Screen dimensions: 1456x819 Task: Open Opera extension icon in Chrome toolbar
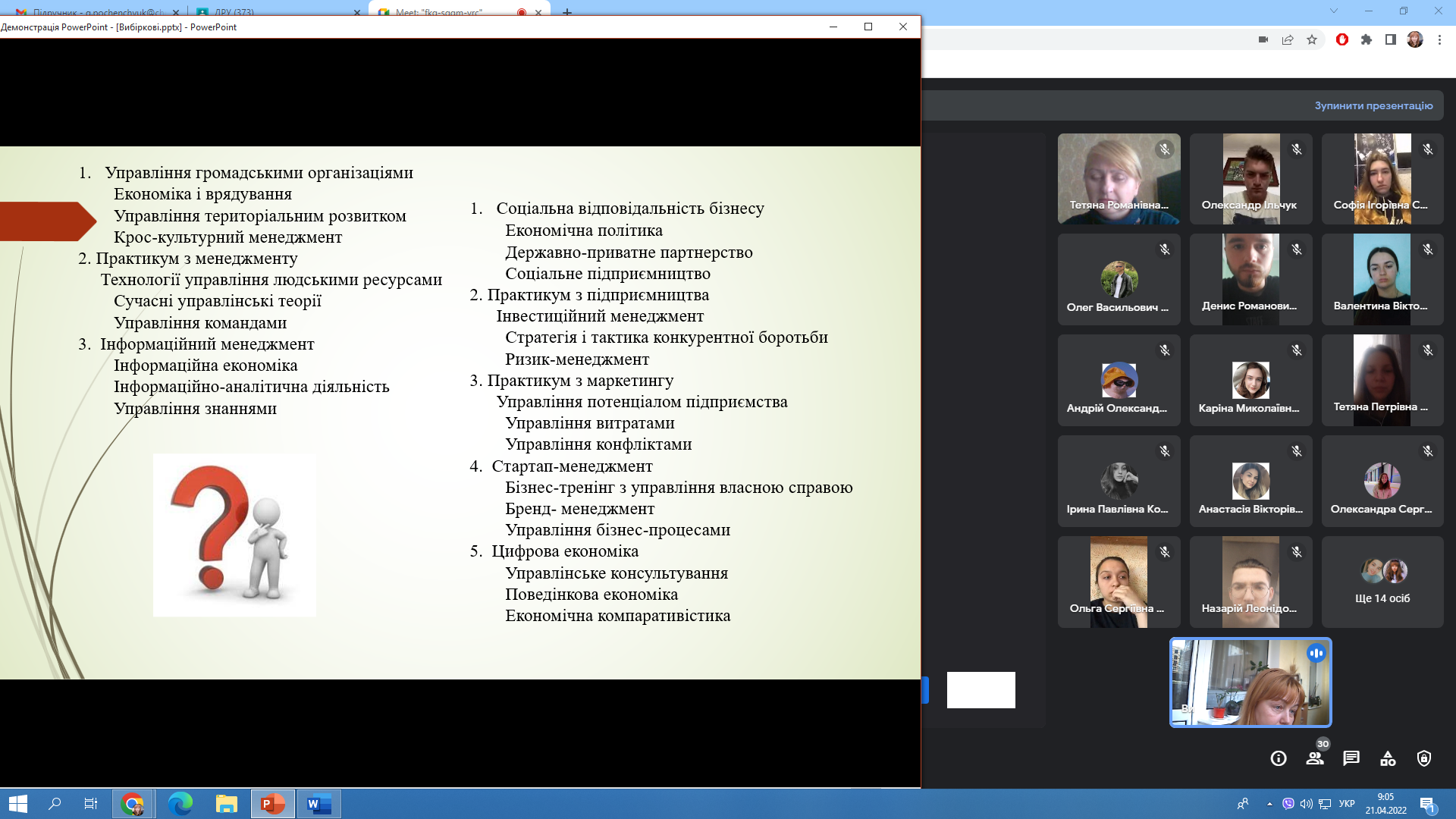1342,39
